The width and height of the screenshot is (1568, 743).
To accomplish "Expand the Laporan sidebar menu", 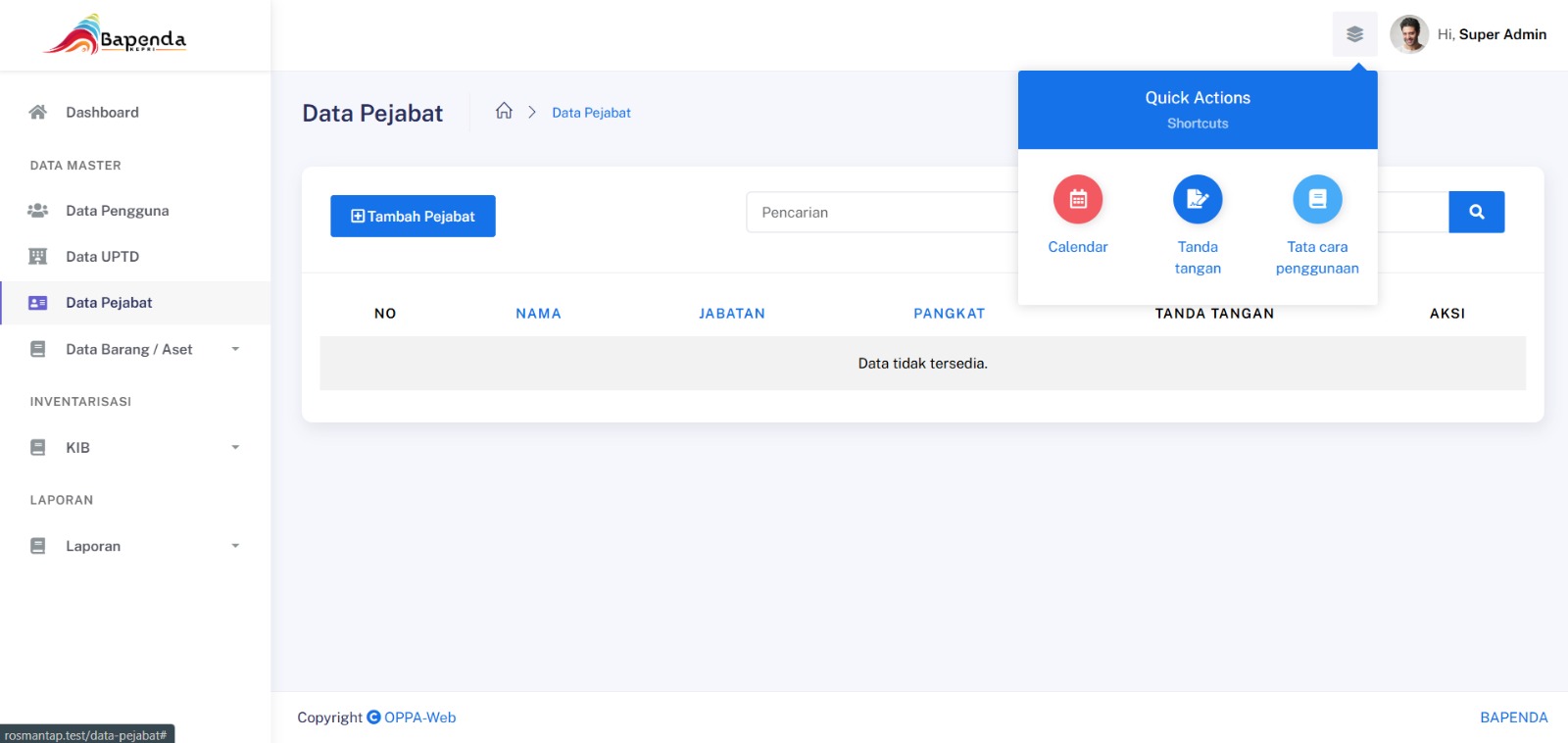I will click(135, 546).
